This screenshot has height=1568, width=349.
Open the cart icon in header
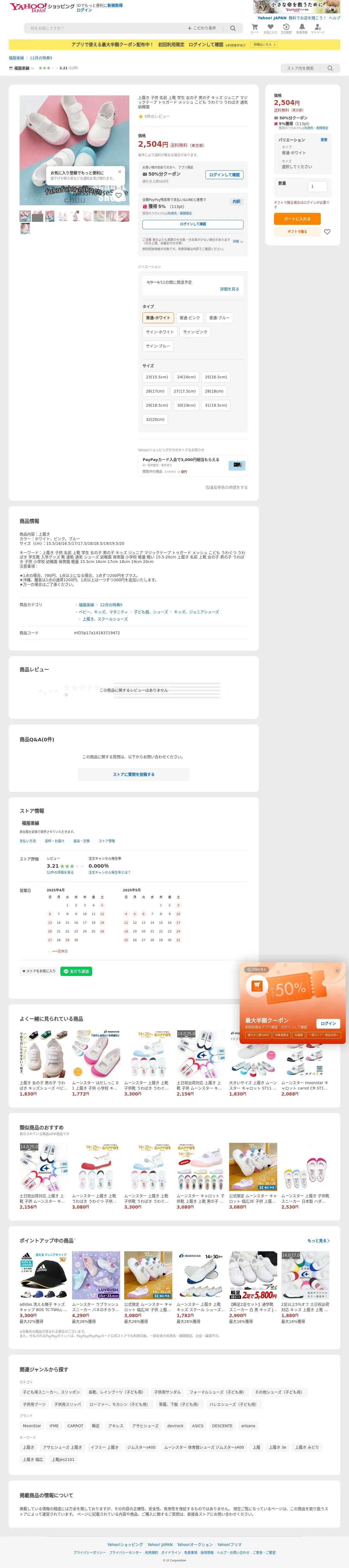point(255,28)
